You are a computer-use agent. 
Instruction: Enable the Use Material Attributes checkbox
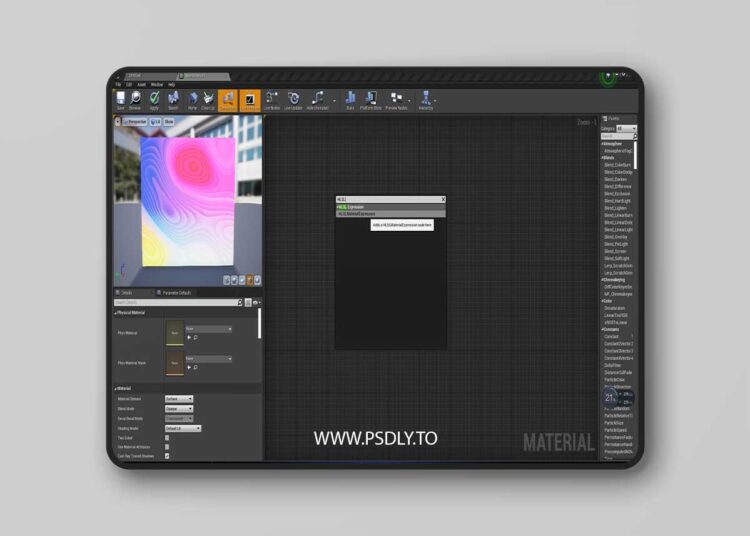[167, 446]
